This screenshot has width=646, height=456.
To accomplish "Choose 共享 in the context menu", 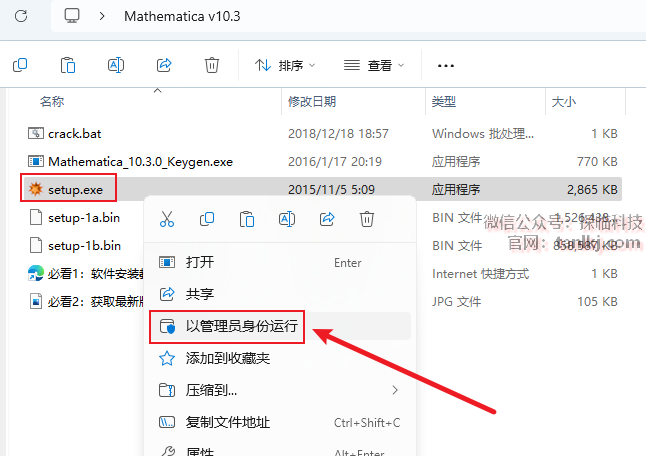I will (x=280, y=294).
